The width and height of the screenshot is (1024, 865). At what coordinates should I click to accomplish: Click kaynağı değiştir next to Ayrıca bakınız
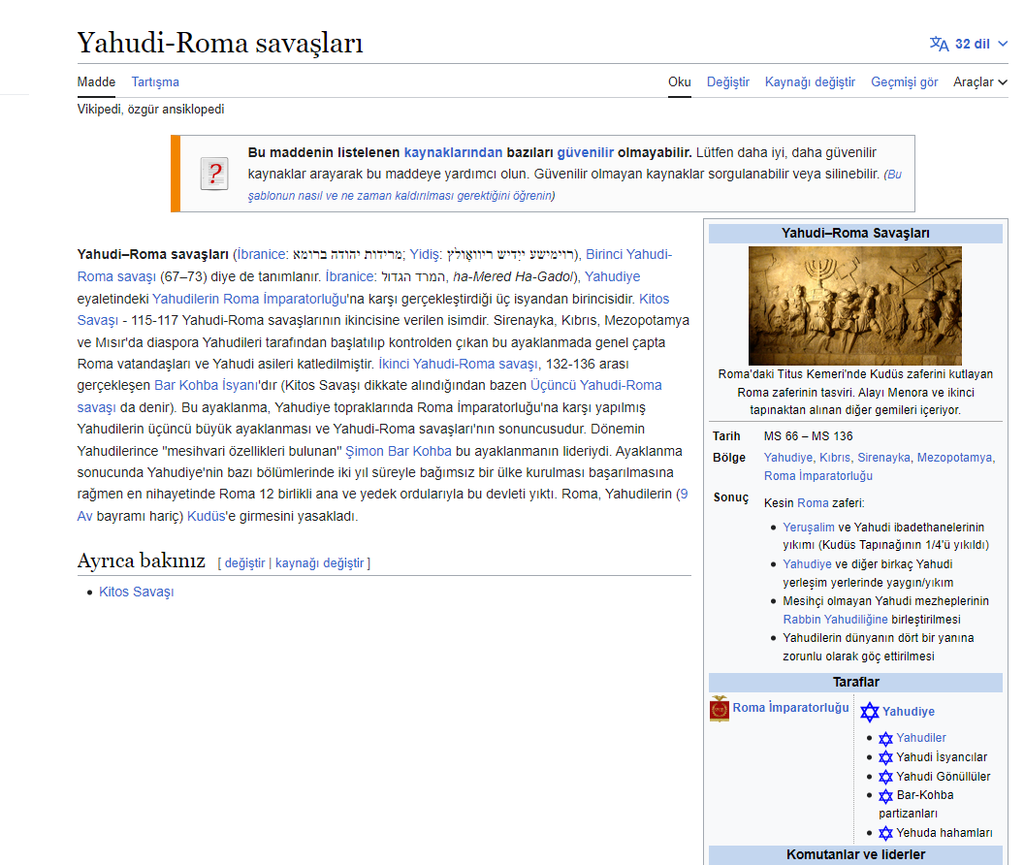319,563
